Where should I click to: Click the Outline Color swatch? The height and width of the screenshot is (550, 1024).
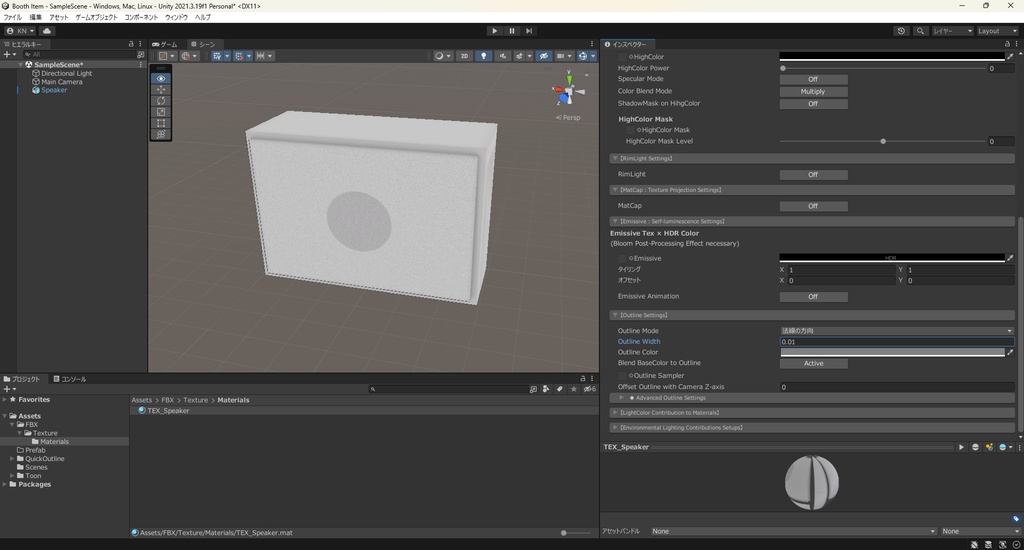[892, 352]
